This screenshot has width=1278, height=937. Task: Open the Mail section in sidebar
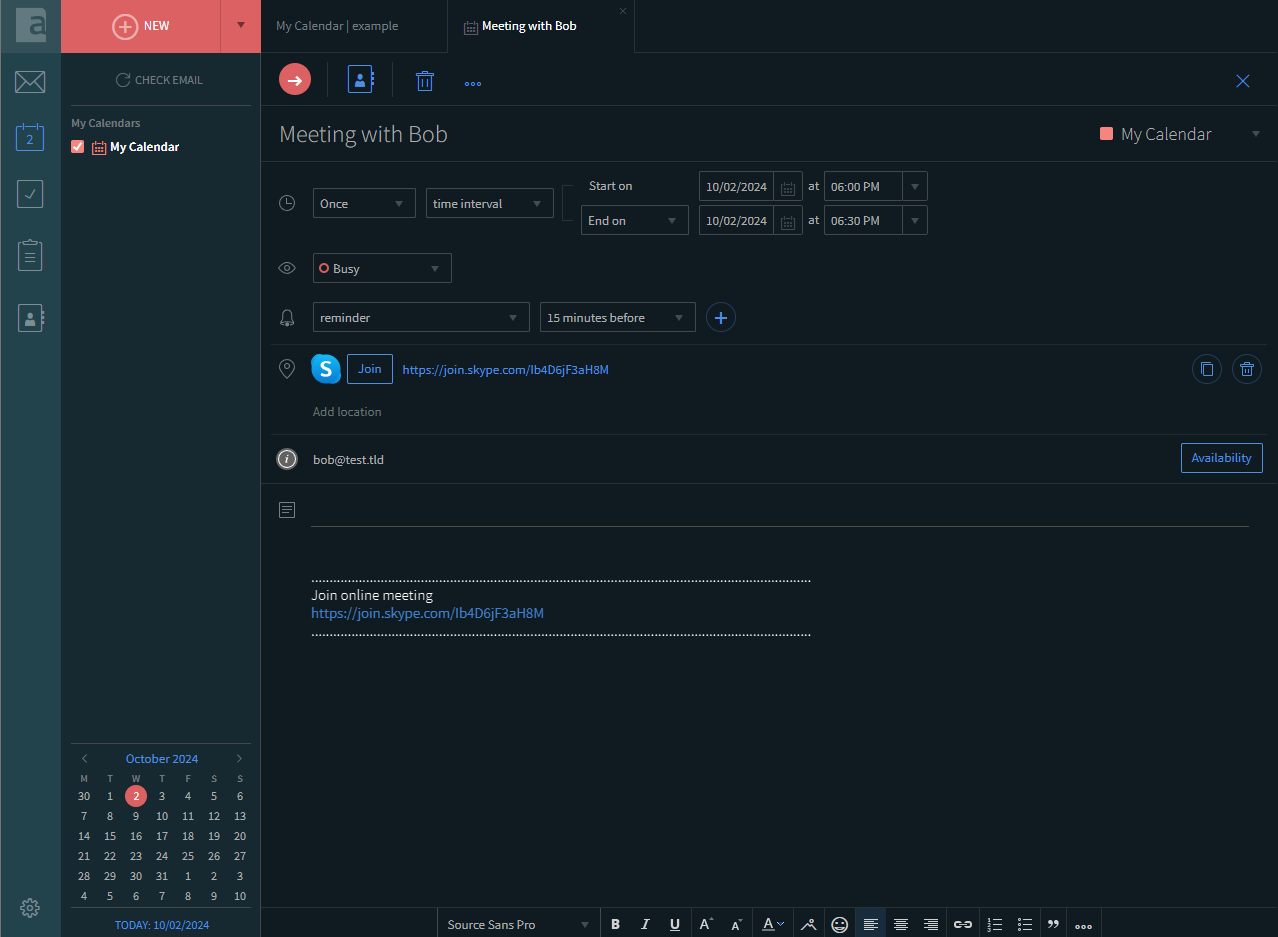coord(30,82)
